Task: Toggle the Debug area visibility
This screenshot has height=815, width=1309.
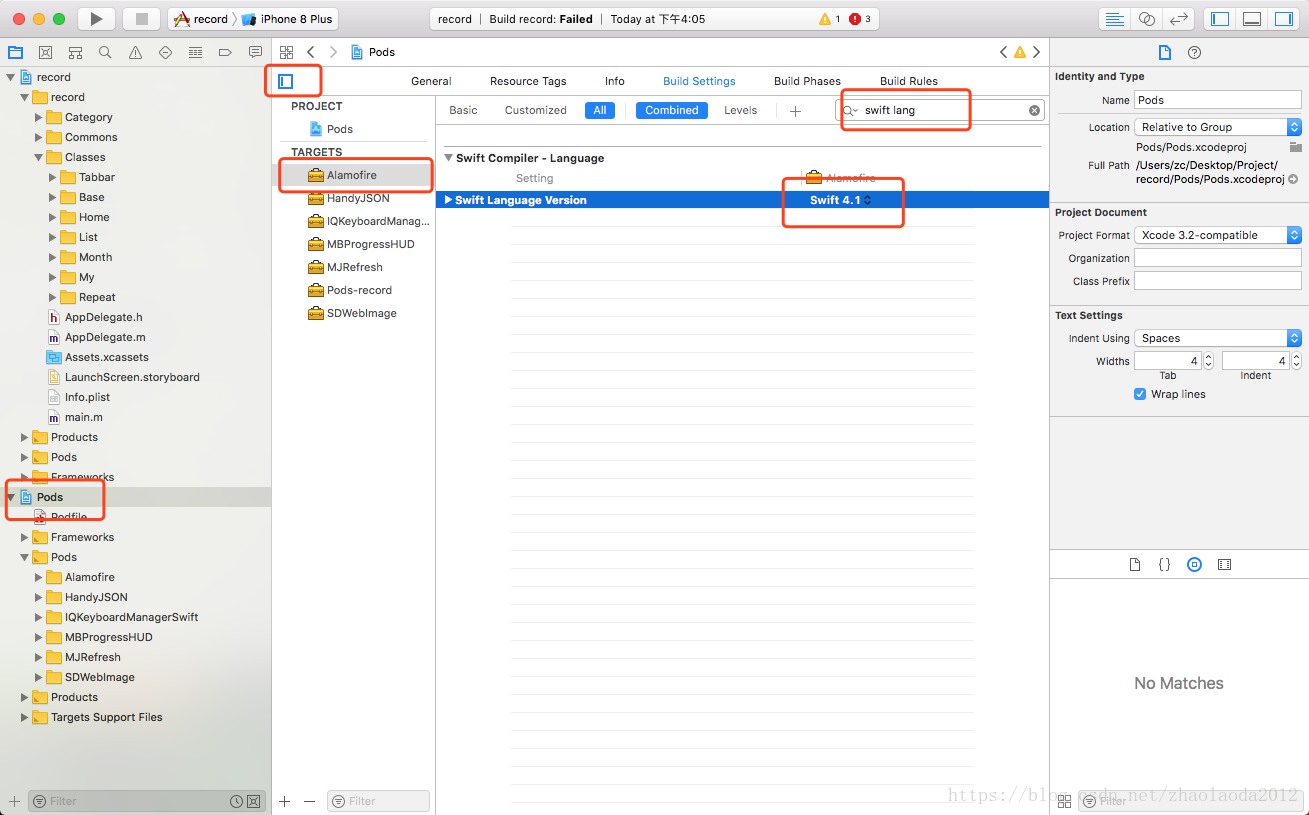Action: (1251, 19)
